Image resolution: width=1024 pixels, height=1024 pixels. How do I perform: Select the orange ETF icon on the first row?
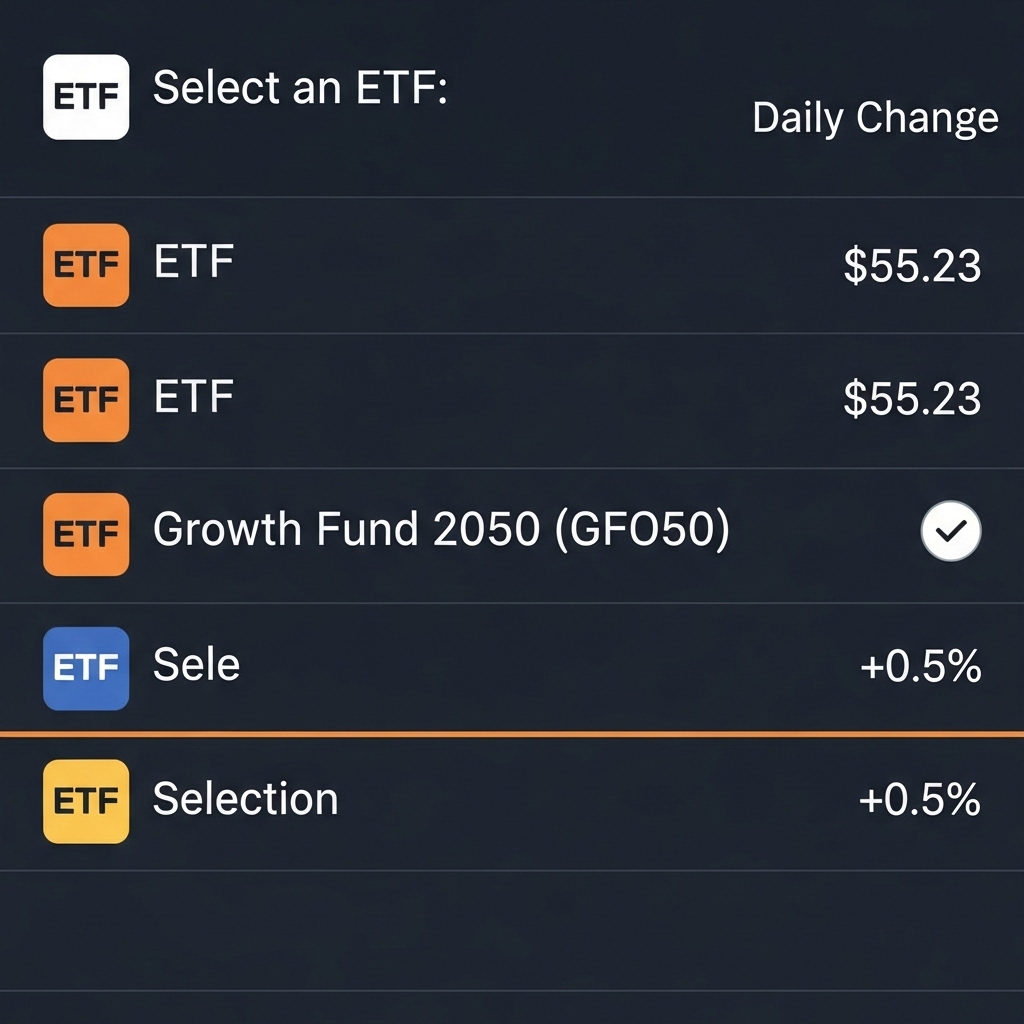pyautogui.click(x=85, y=264)
